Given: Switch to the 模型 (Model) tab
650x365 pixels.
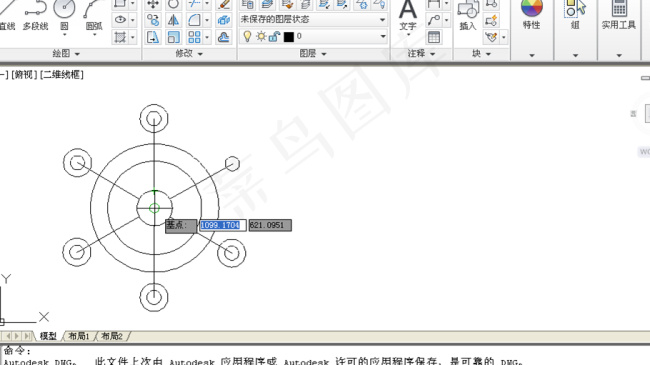Looking at the screenshot, I should 48,336.
